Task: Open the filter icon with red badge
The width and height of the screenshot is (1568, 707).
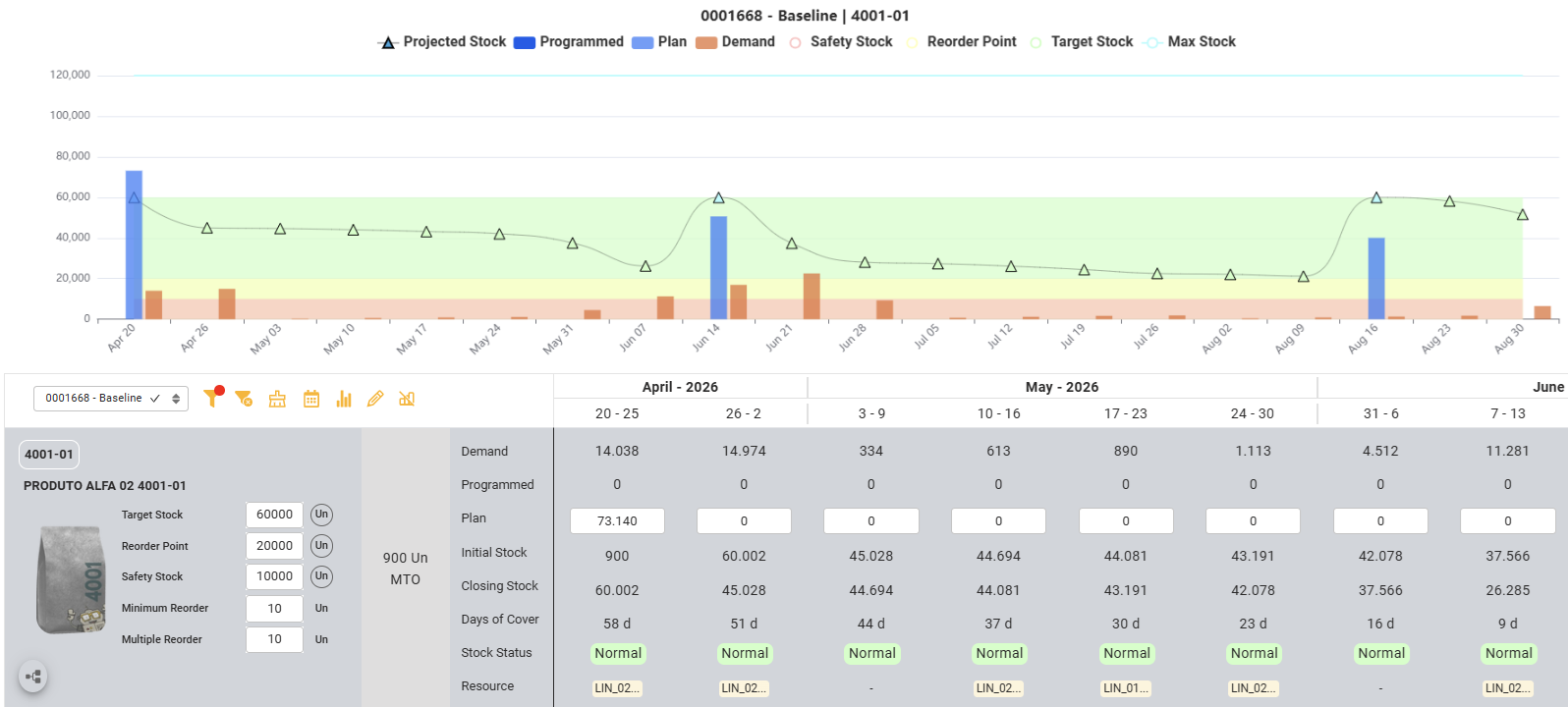Action: click(x=211, y=398)
